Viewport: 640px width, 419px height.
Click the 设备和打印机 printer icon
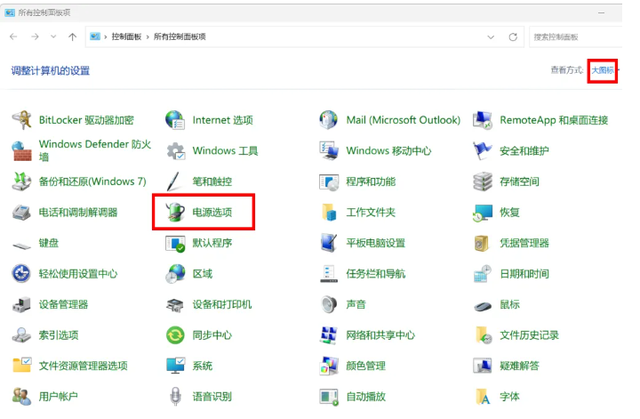pos(175,305)
